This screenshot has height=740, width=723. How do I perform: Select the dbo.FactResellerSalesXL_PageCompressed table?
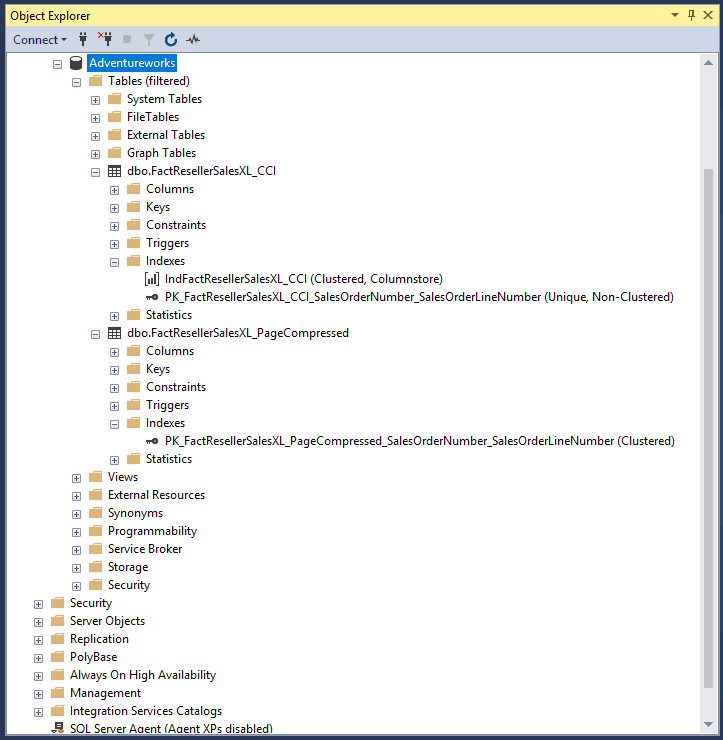click(x=238, y=333)
